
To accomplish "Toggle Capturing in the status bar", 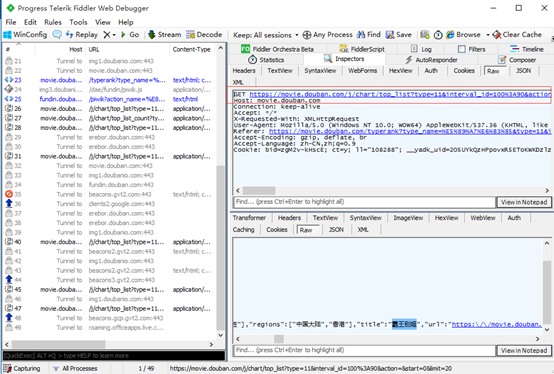I will (22, 368).
